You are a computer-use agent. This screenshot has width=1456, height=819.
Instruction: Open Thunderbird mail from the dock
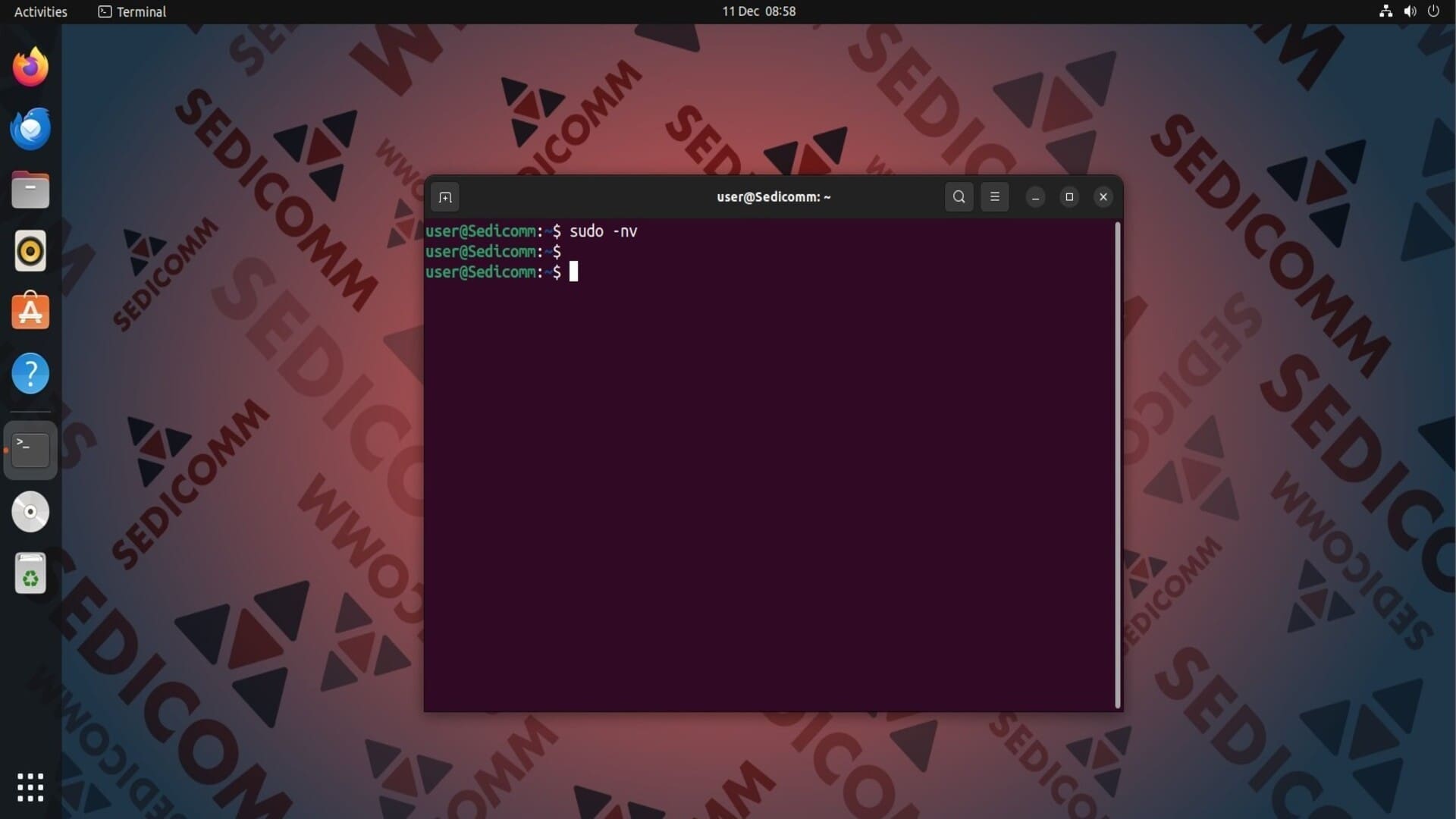click(30, 128)
